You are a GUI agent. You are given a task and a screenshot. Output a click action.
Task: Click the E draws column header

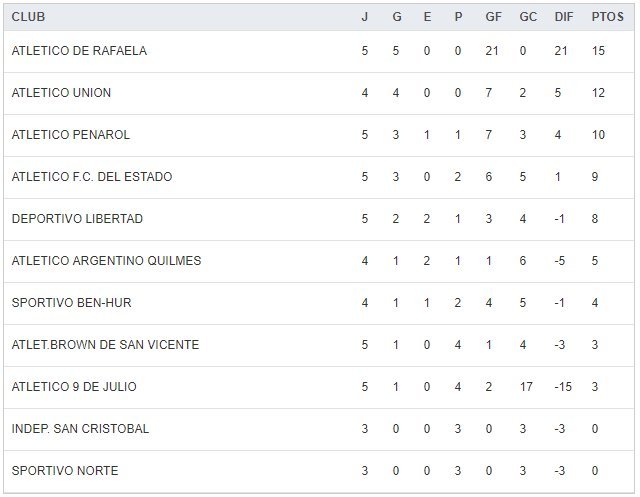point(427,17)
